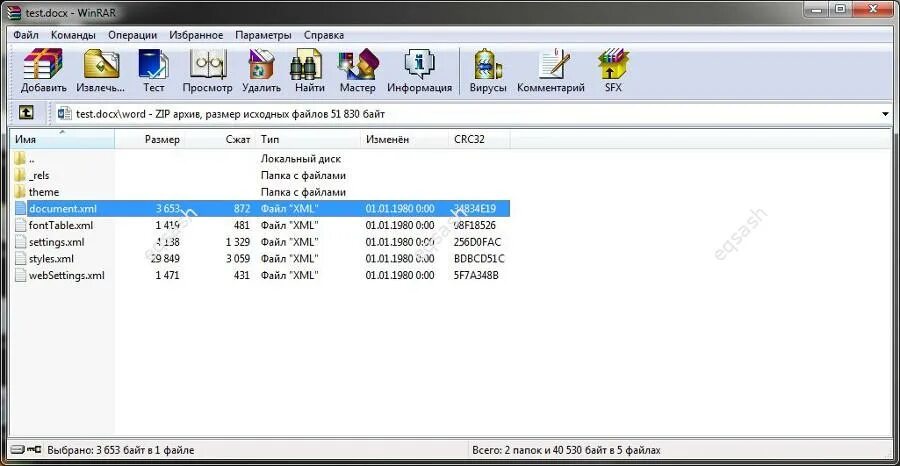Click CRC32 value BDBCD51C

tap(479, 258)
